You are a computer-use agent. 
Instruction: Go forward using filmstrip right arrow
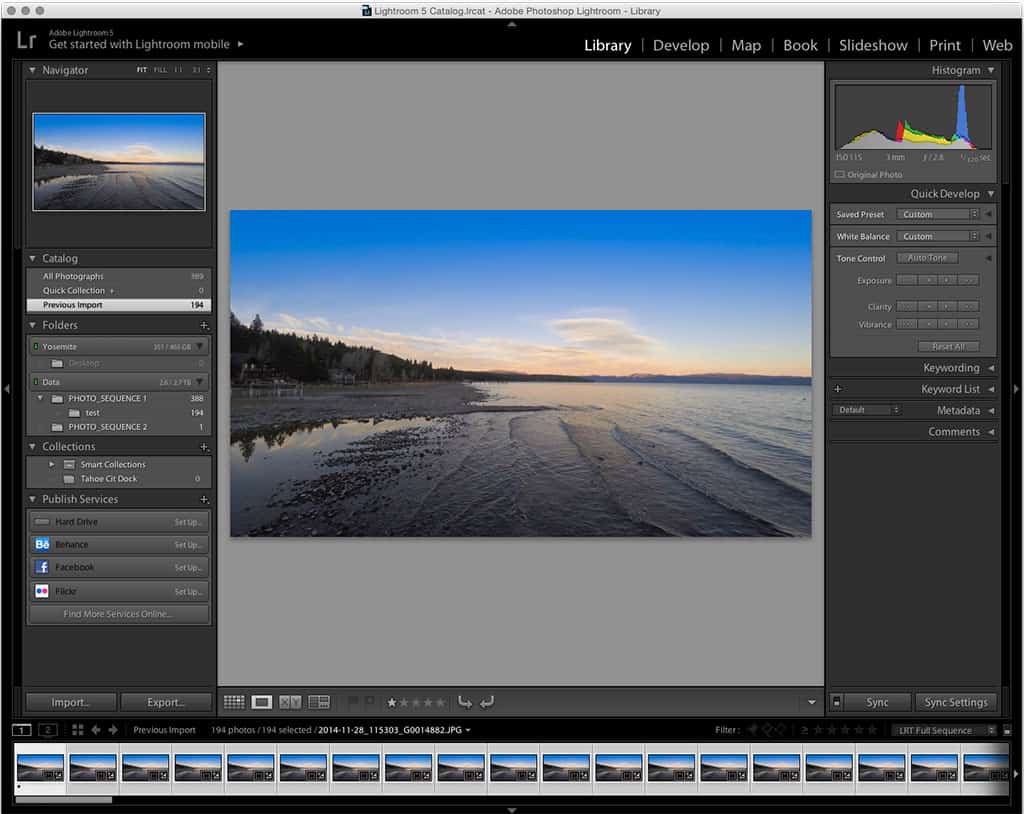(113, 730)
